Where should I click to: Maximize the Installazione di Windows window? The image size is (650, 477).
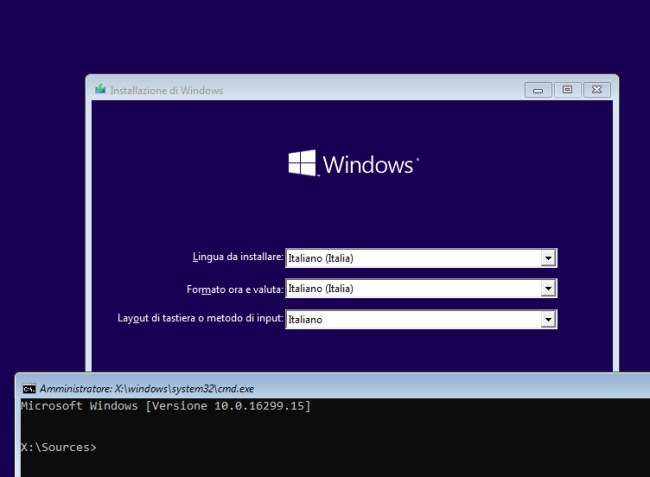coord(567,90)
